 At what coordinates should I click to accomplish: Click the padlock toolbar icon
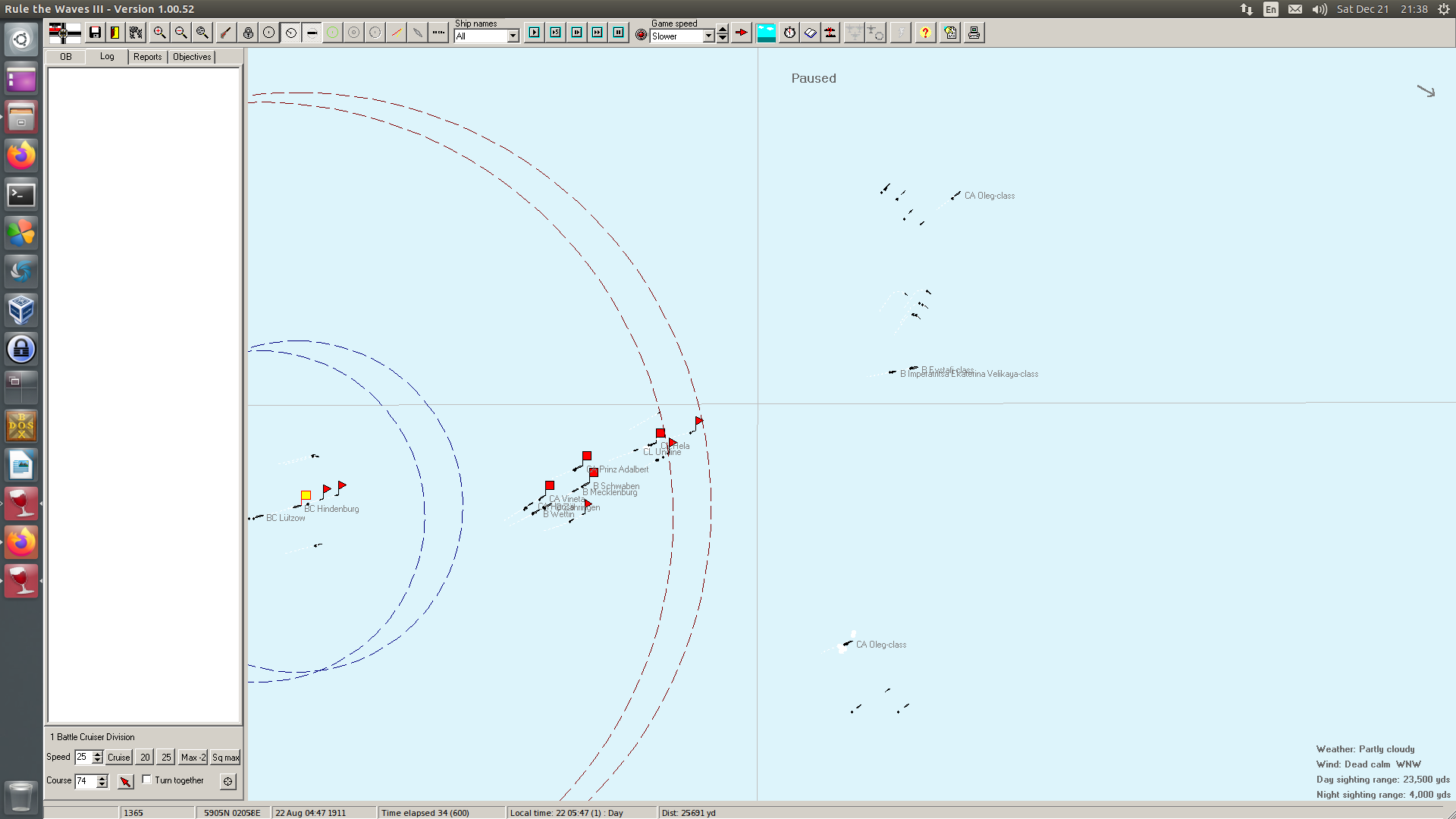[x=248, y=33]
